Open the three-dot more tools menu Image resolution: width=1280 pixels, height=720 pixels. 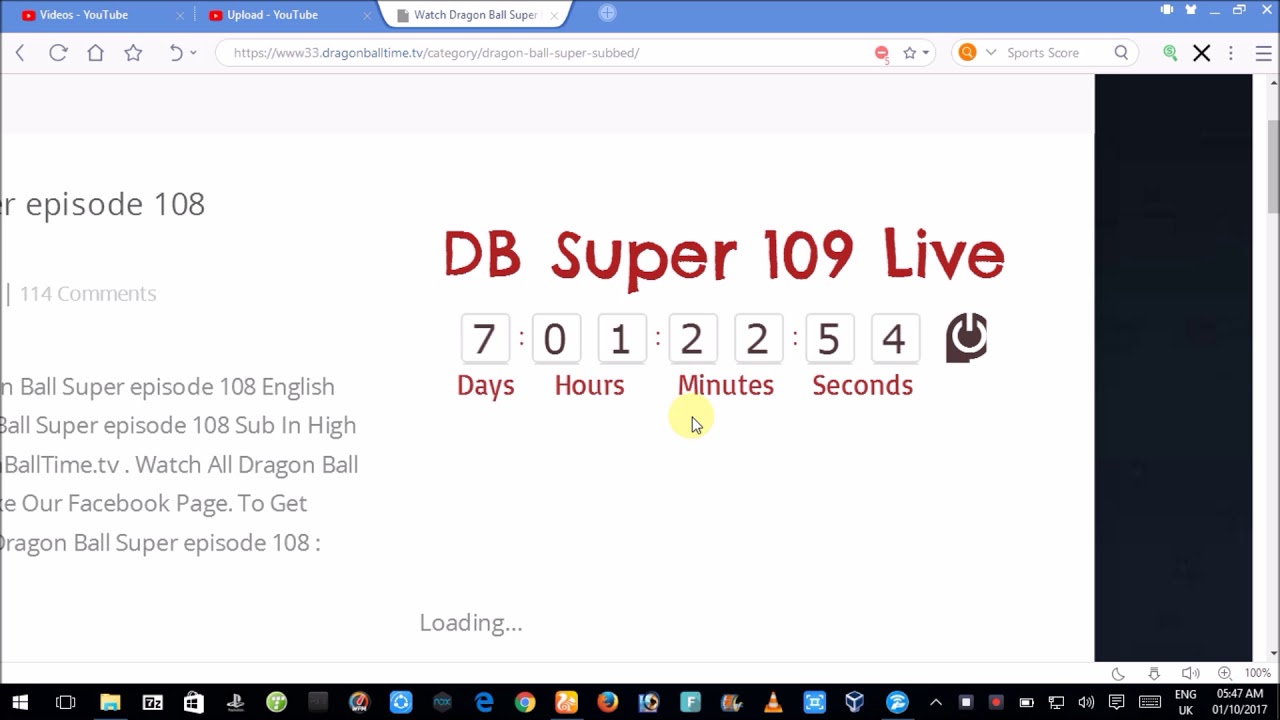click(x=1231, y=53)
